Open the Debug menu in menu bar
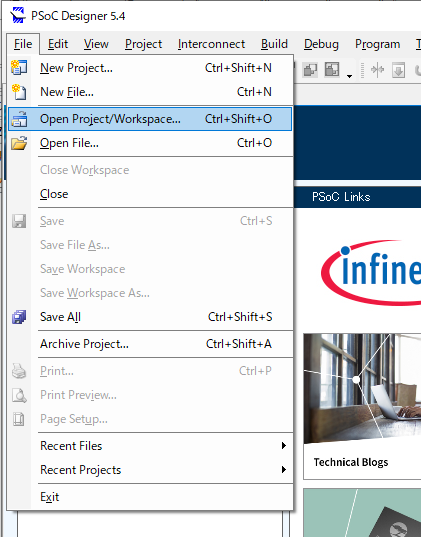Viewport: 421px width, 537px height. tap(321, 44)
